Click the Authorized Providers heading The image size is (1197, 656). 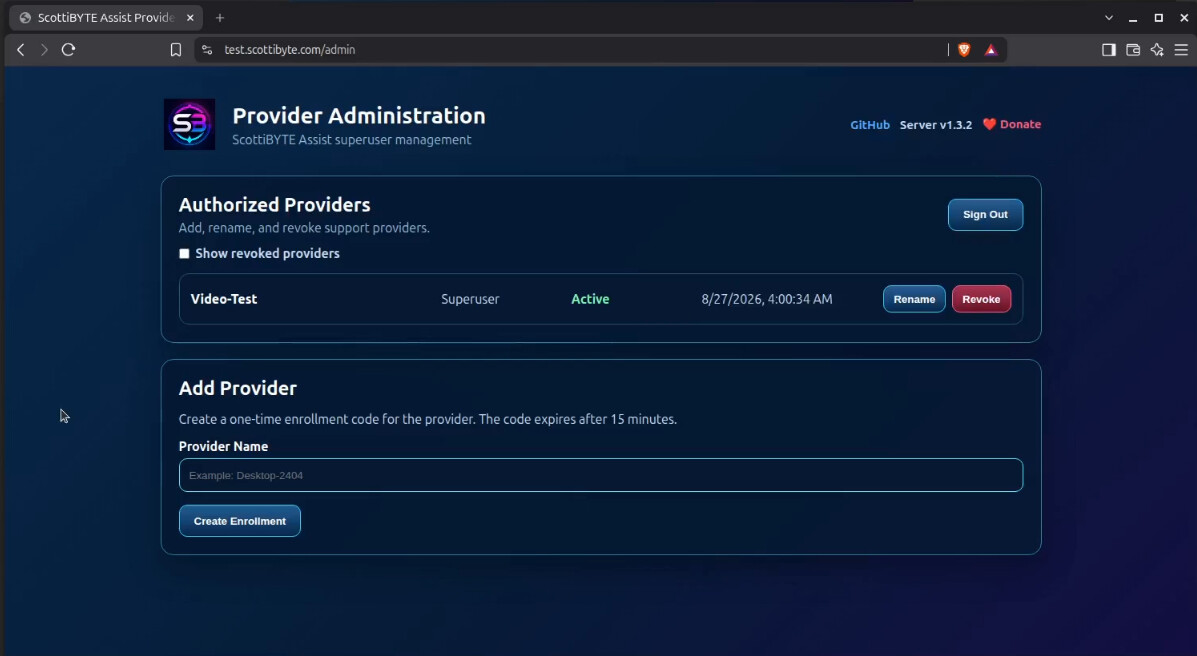[274, 205]
